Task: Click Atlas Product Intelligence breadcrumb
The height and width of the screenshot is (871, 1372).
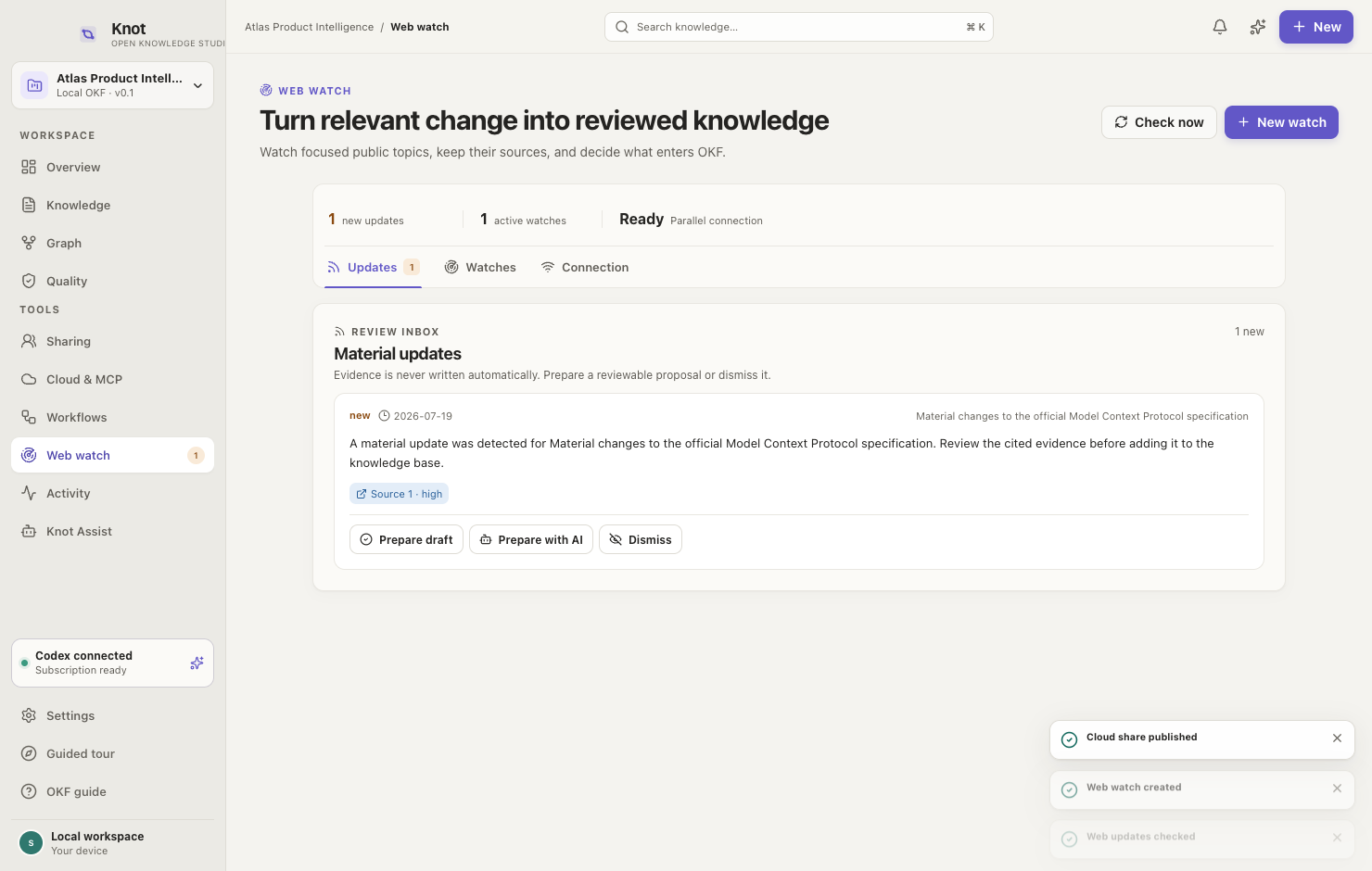Action: pyautogui.click(x=309, y=27)
